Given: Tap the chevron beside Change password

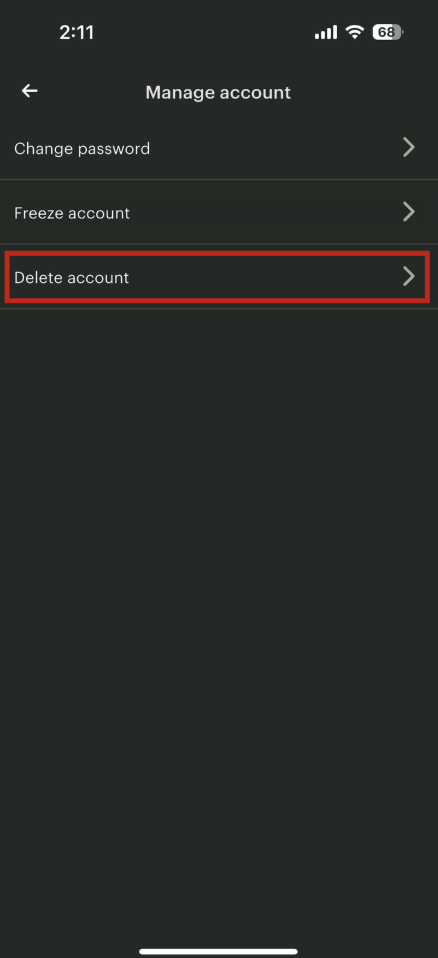Looking at the screenshot, I should (409, 147).
